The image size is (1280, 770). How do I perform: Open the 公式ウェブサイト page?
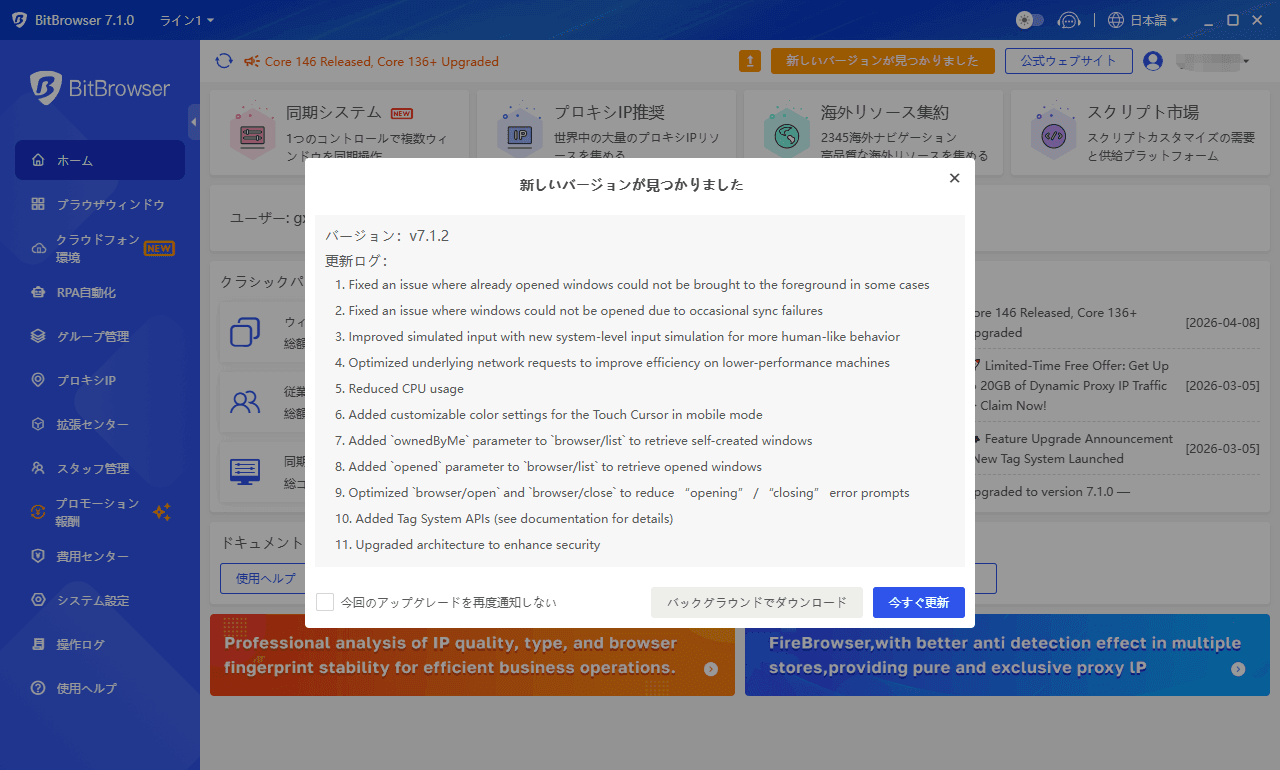pyautogui.click(x=1068, y=61)
